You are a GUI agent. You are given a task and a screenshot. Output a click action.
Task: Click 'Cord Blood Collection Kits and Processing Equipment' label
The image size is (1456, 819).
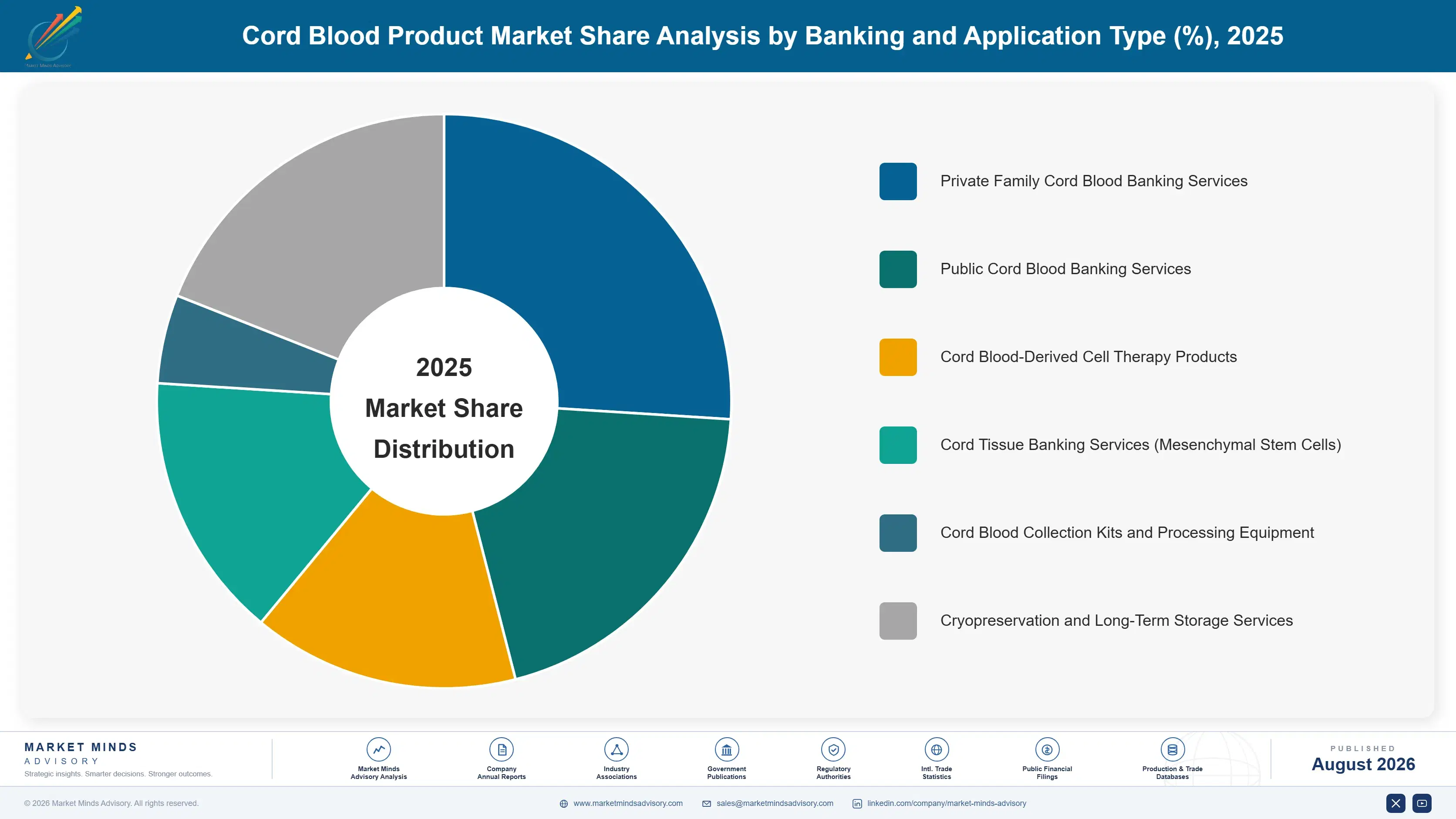click(x=1127, y=533)
